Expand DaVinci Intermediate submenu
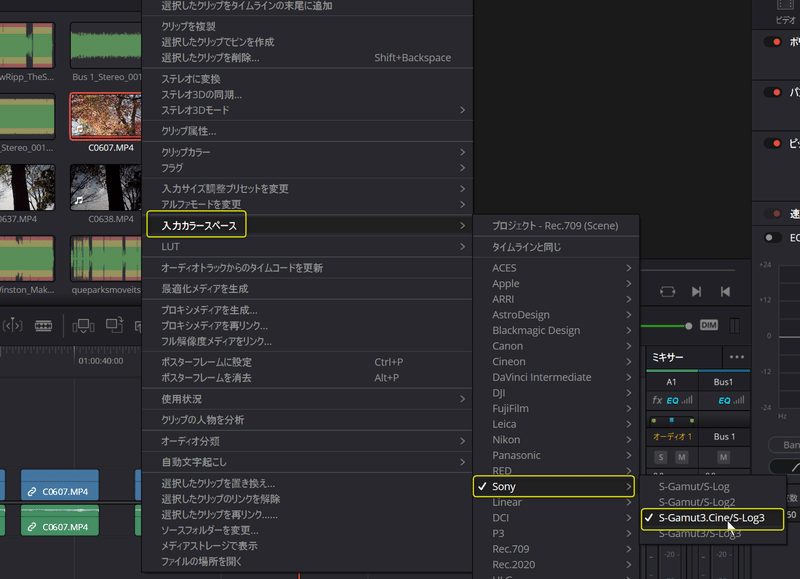This screenshot has height=579, width=800. click(556, 377)
